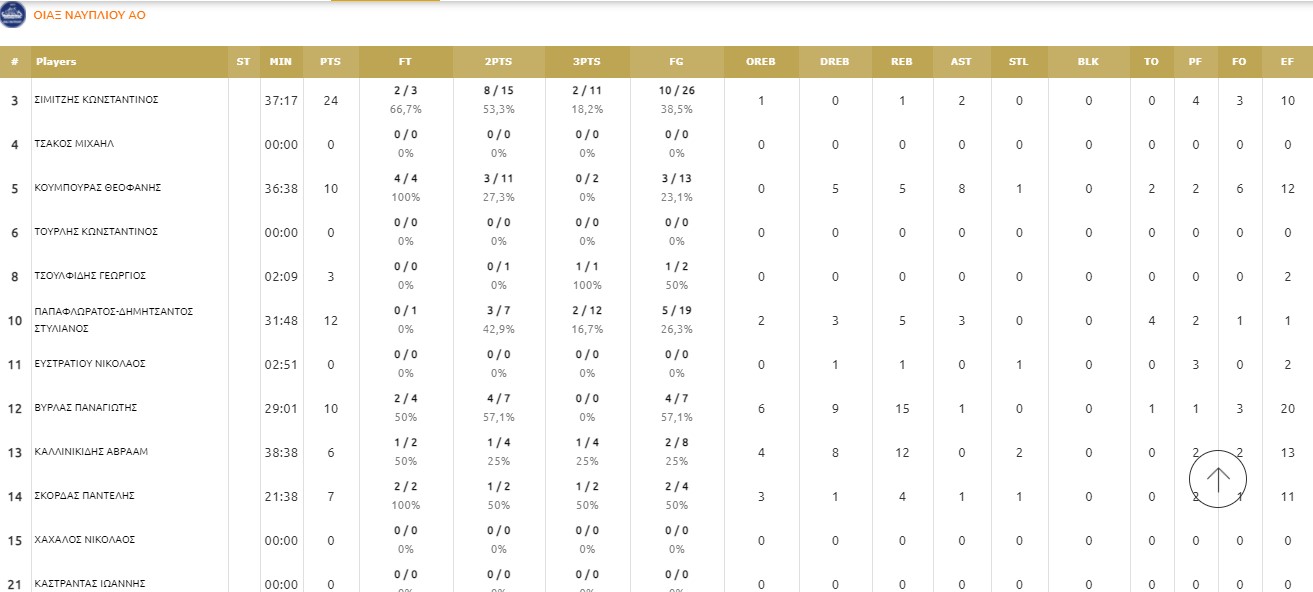Open player ΣΙΜΙΤΖΗΣ ΚΩΝΣΤΑΝΤΙΝΟΣ
The width and height of the screenshot is (1313, 592).
coord(97,100)
